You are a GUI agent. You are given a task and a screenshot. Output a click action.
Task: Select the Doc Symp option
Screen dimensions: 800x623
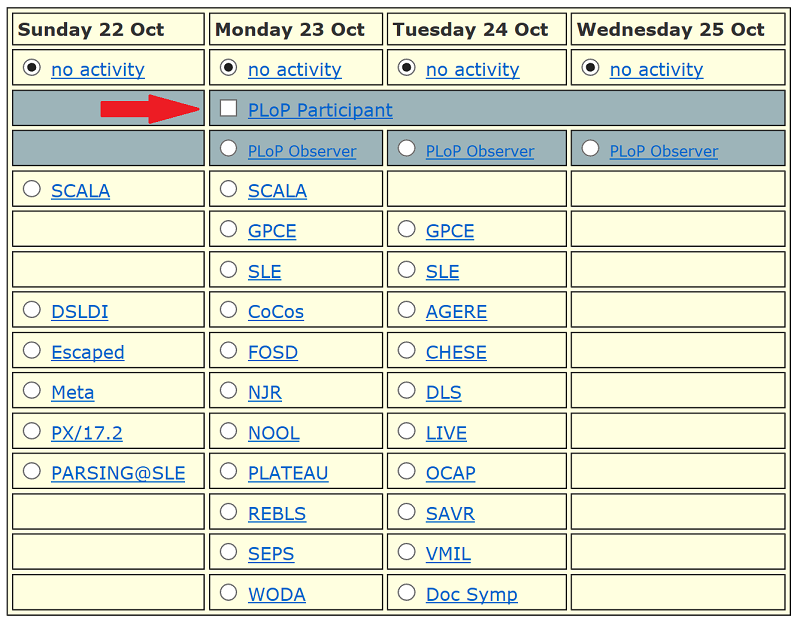407,592
